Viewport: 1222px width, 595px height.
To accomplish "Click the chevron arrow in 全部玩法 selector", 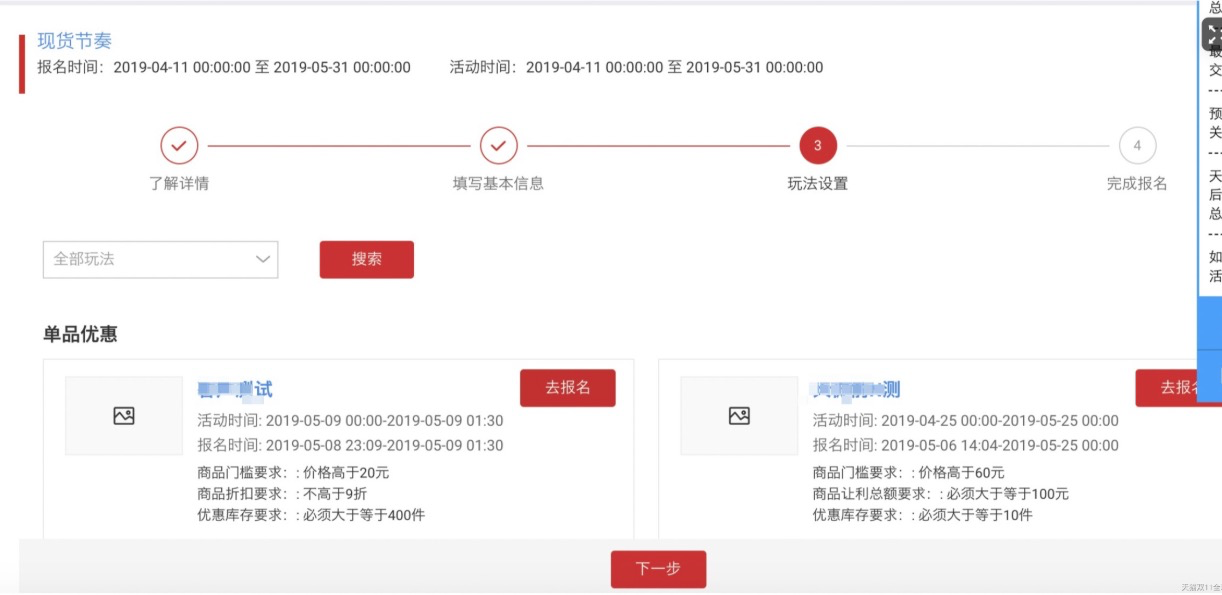I will click(263, 259).
